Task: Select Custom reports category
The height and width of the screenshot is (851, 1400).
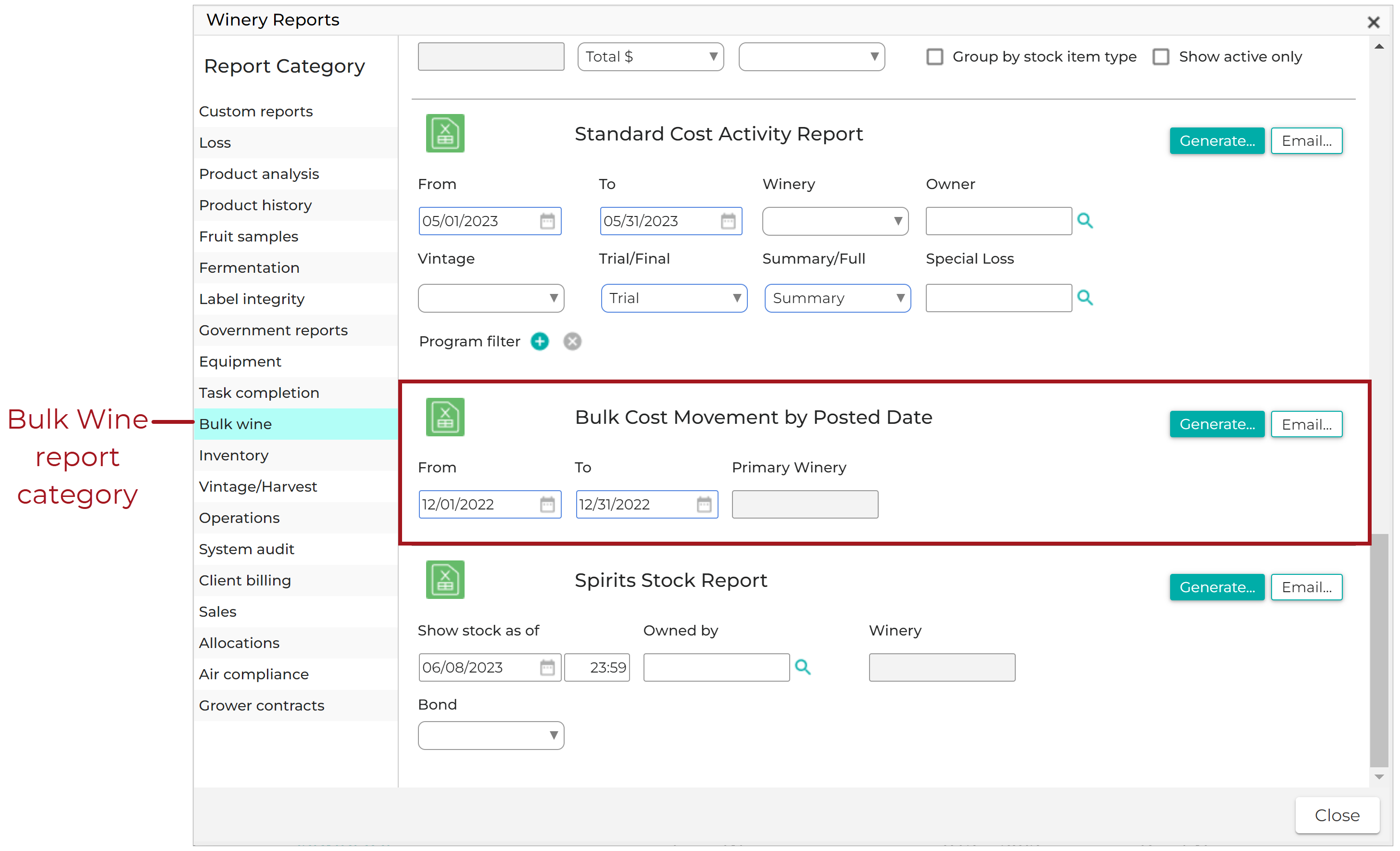Action: pos(295,112)
